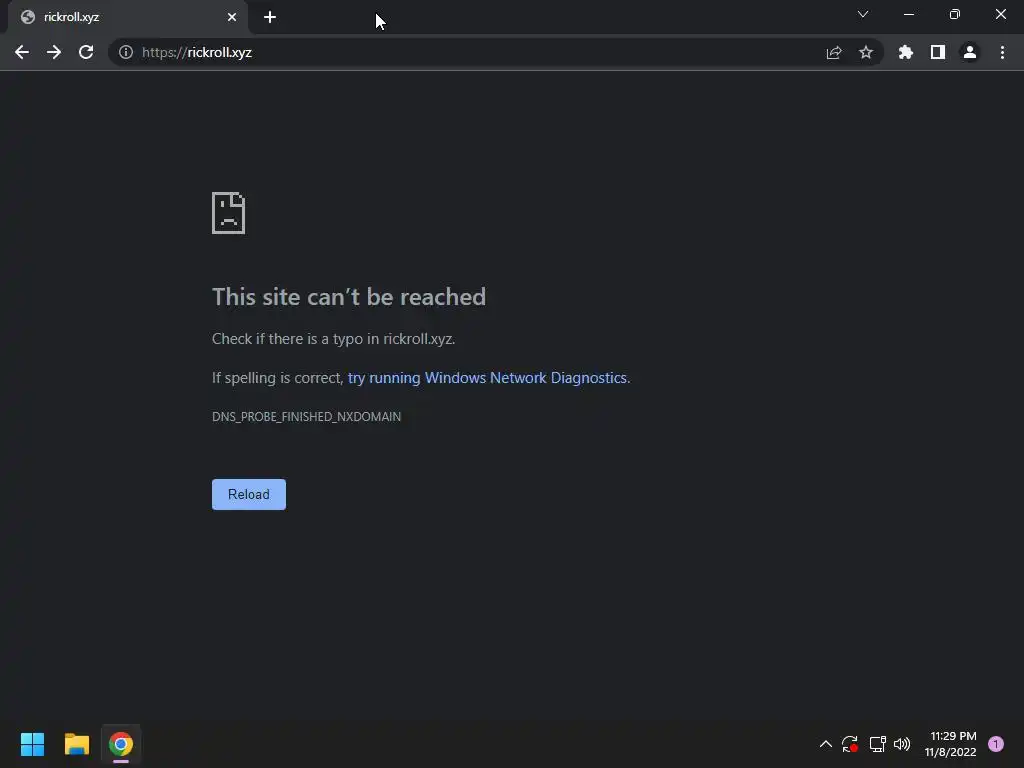Open a new tab with plus button
Viewport: 1024px width, 768px height.
270,17
